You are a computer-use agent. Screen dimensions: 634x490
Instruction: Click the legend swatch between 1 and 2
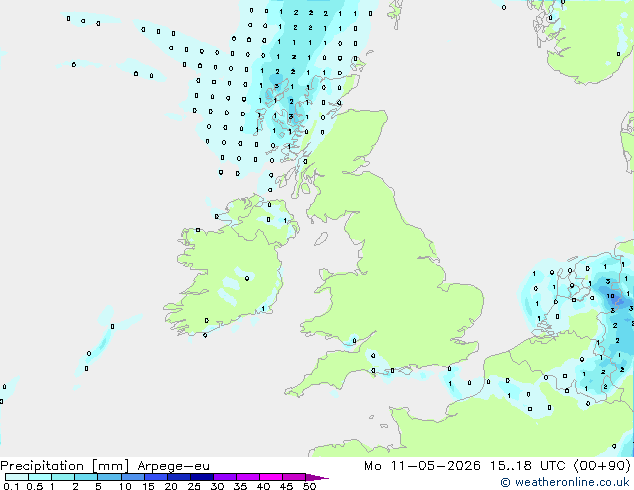[x=63, y=477]
